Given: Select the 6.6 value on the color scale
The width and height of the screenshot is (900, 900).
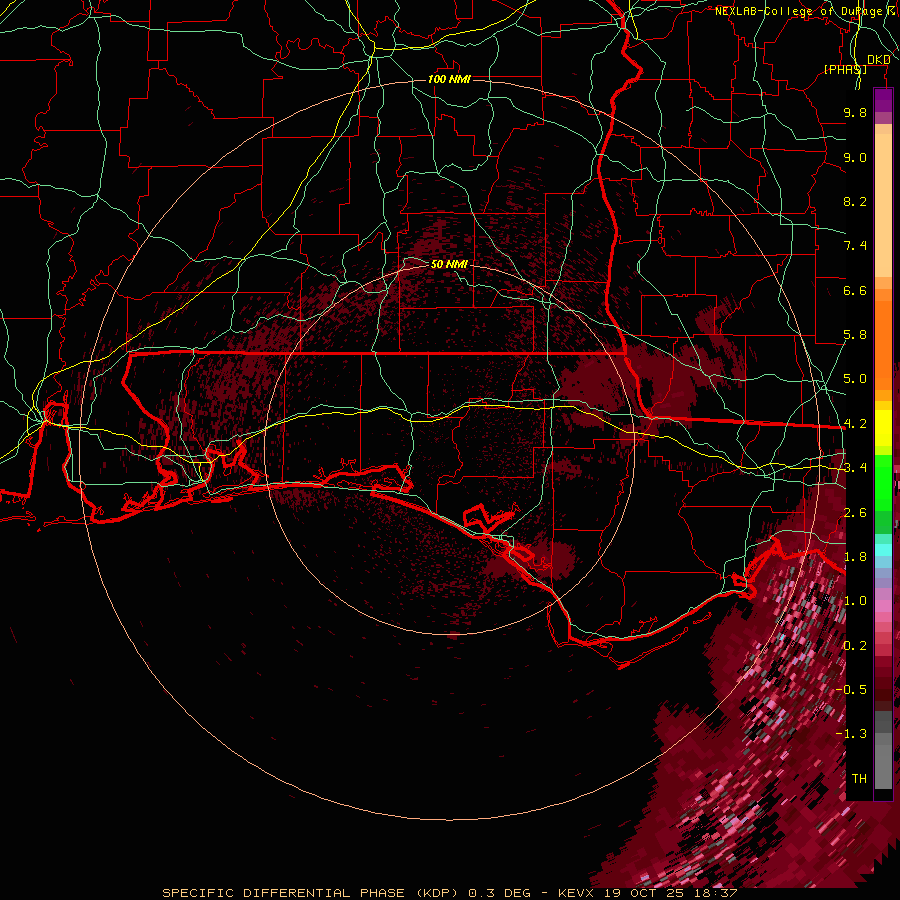Looking at the screenshot, I should [x=855, y=290].
